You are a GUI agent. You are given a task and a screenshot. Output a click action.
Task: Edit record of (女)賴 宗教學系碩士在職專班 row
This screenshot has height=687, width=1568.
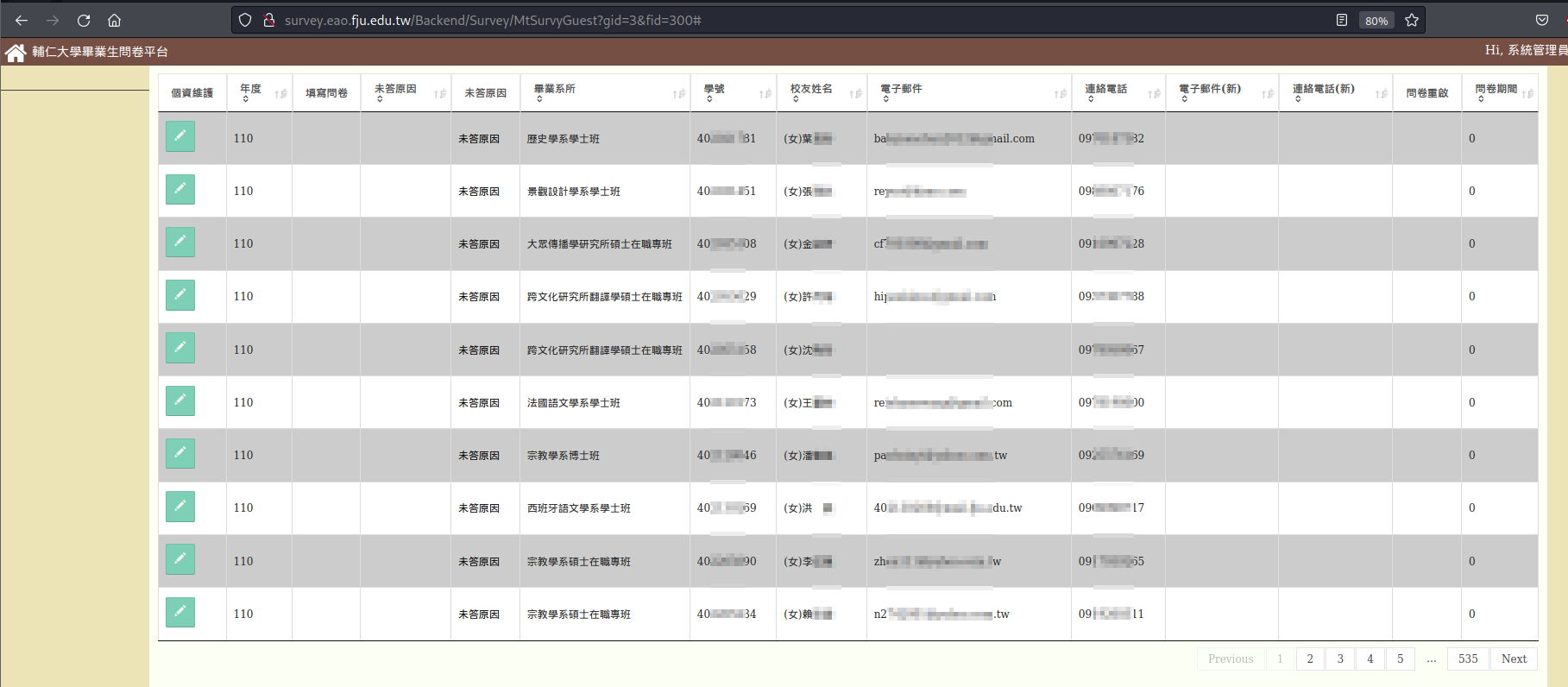pos(180,612)
